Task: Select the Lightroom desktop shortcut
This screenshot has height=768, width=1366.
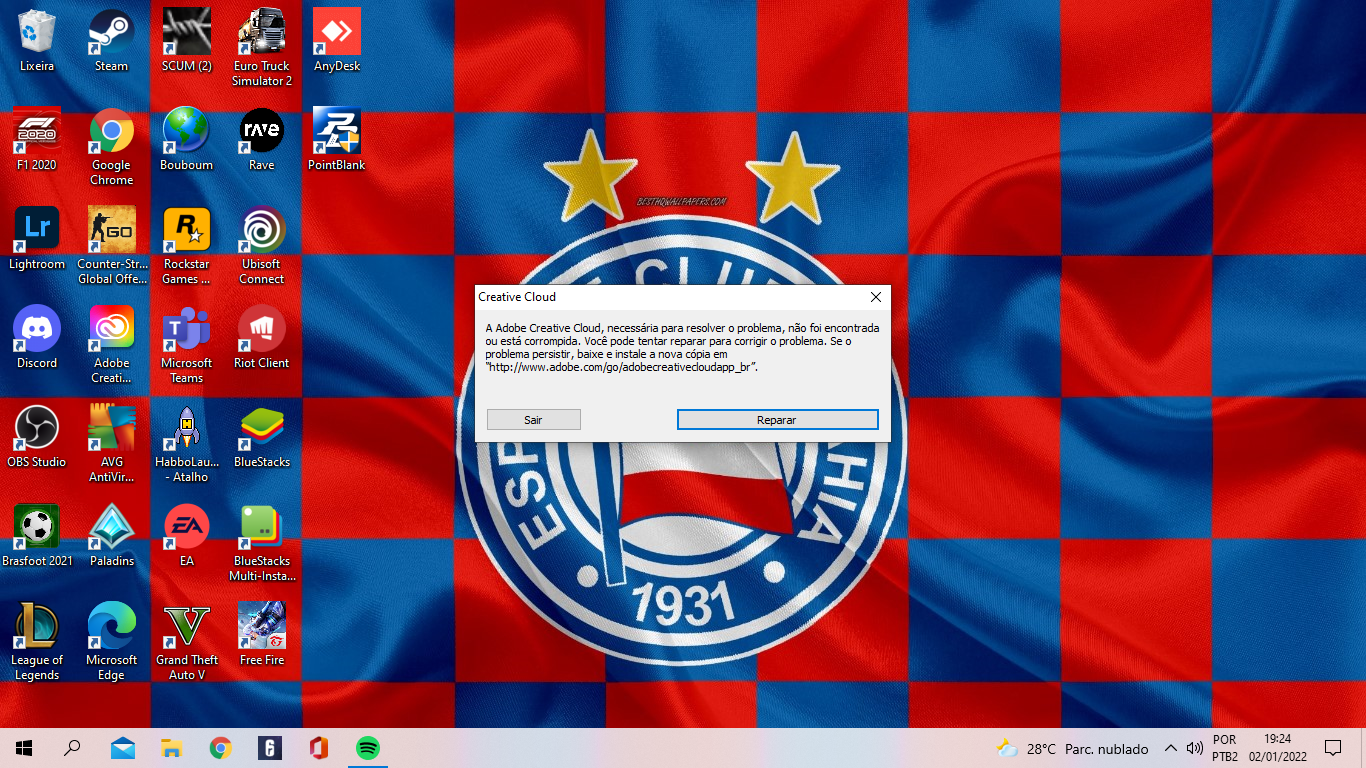Action: tap(37, 239)
